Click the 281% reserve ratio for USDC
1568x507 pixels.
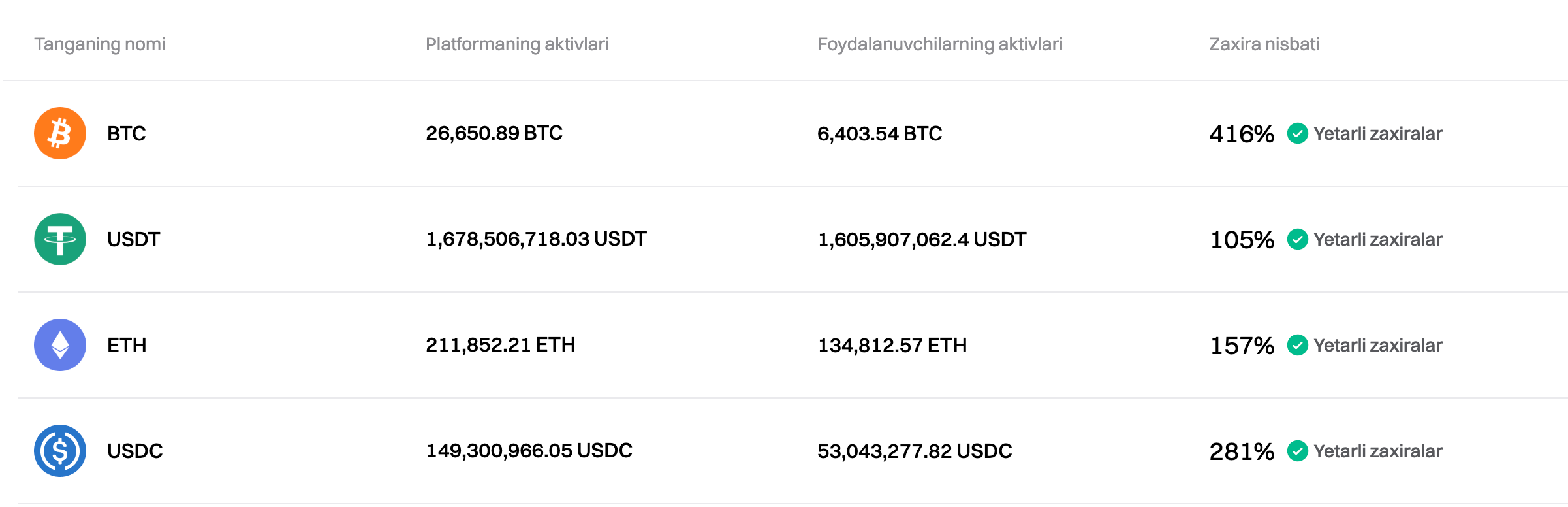click(x=1242, y=451)
